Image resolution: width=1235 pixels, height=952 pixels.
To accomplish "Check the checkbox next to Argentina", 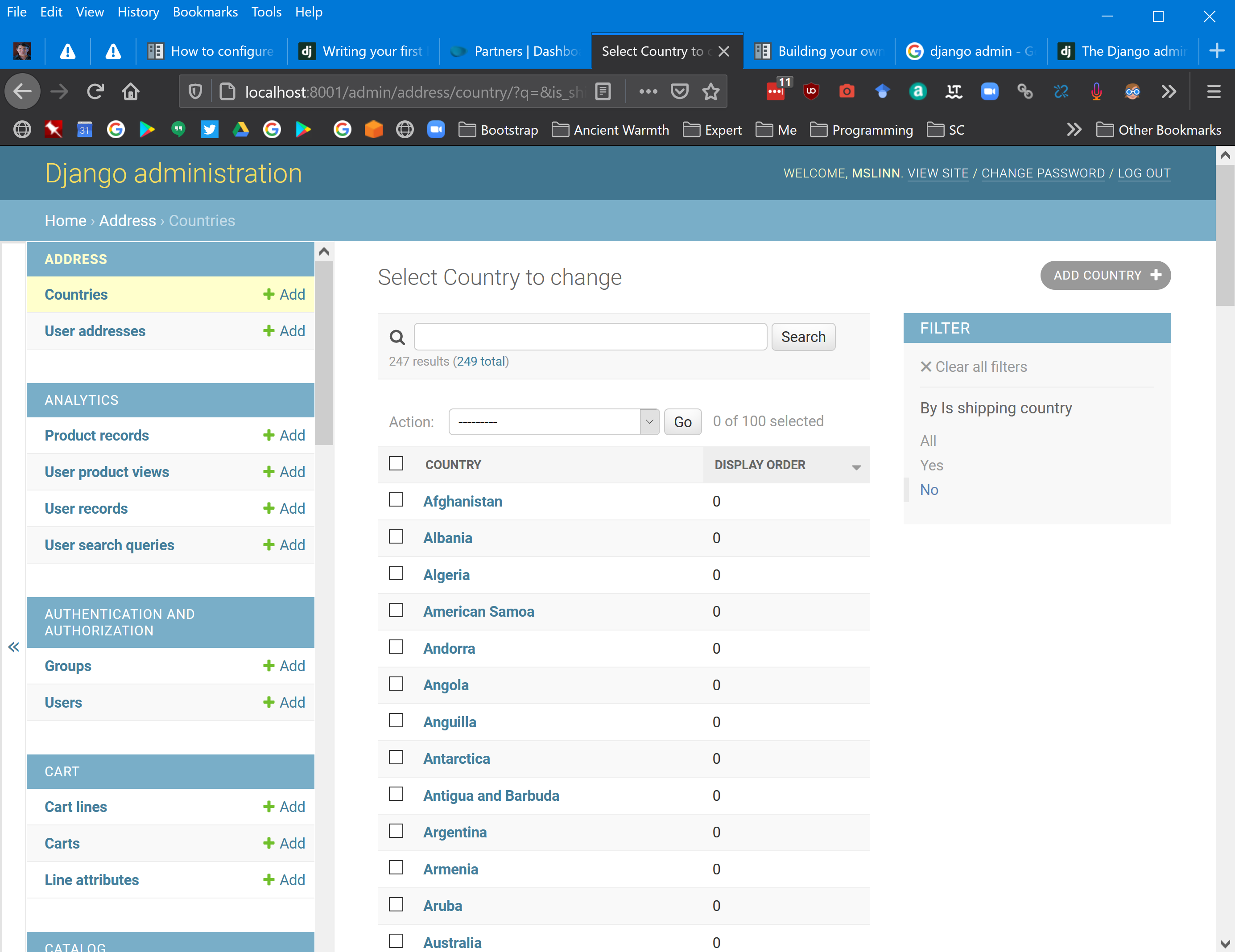I will [x=396, y=831].
